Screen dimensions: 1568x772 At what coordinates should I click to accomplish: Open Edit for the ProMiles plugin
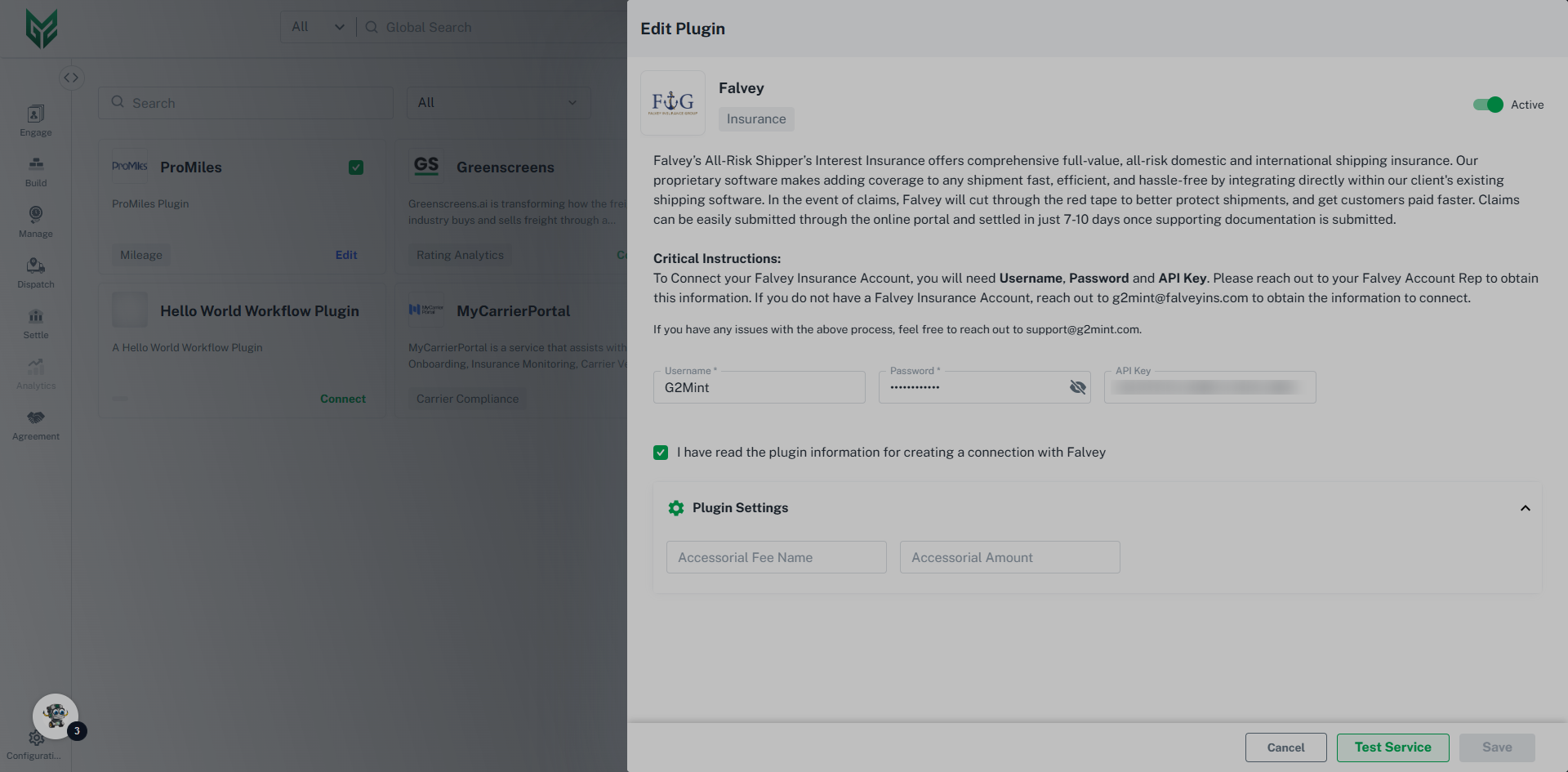point(346,254)
